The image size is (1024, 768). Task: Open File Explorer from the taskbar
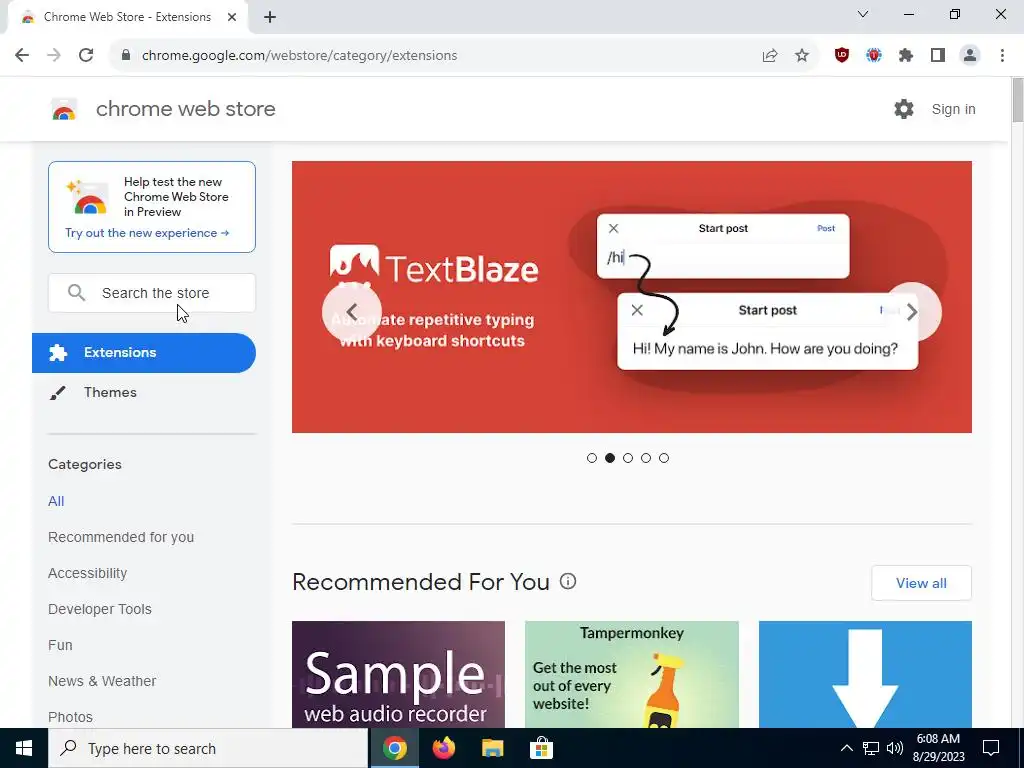pyautogui.click(x=492, y=748)
